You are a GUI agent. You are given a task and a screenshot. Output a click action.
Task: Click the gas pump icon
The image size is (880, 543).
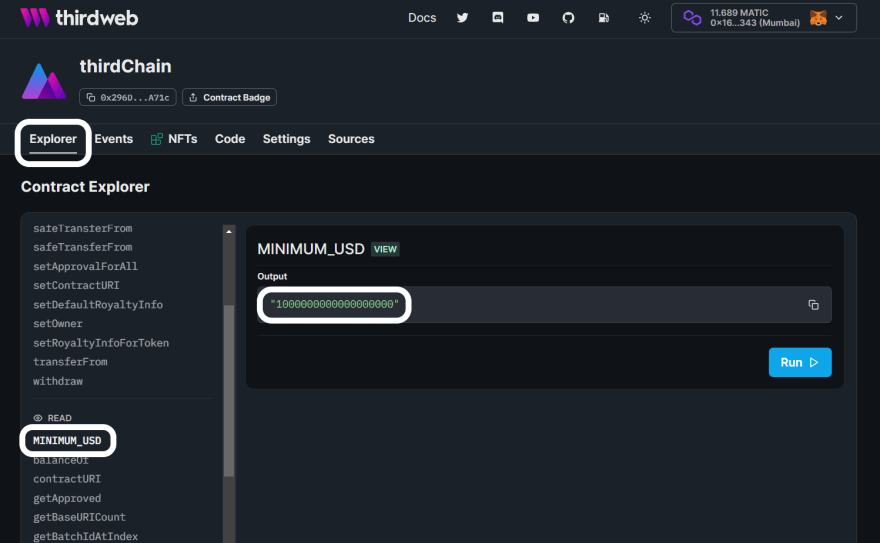pyautogui.click(x=604, y=18)
